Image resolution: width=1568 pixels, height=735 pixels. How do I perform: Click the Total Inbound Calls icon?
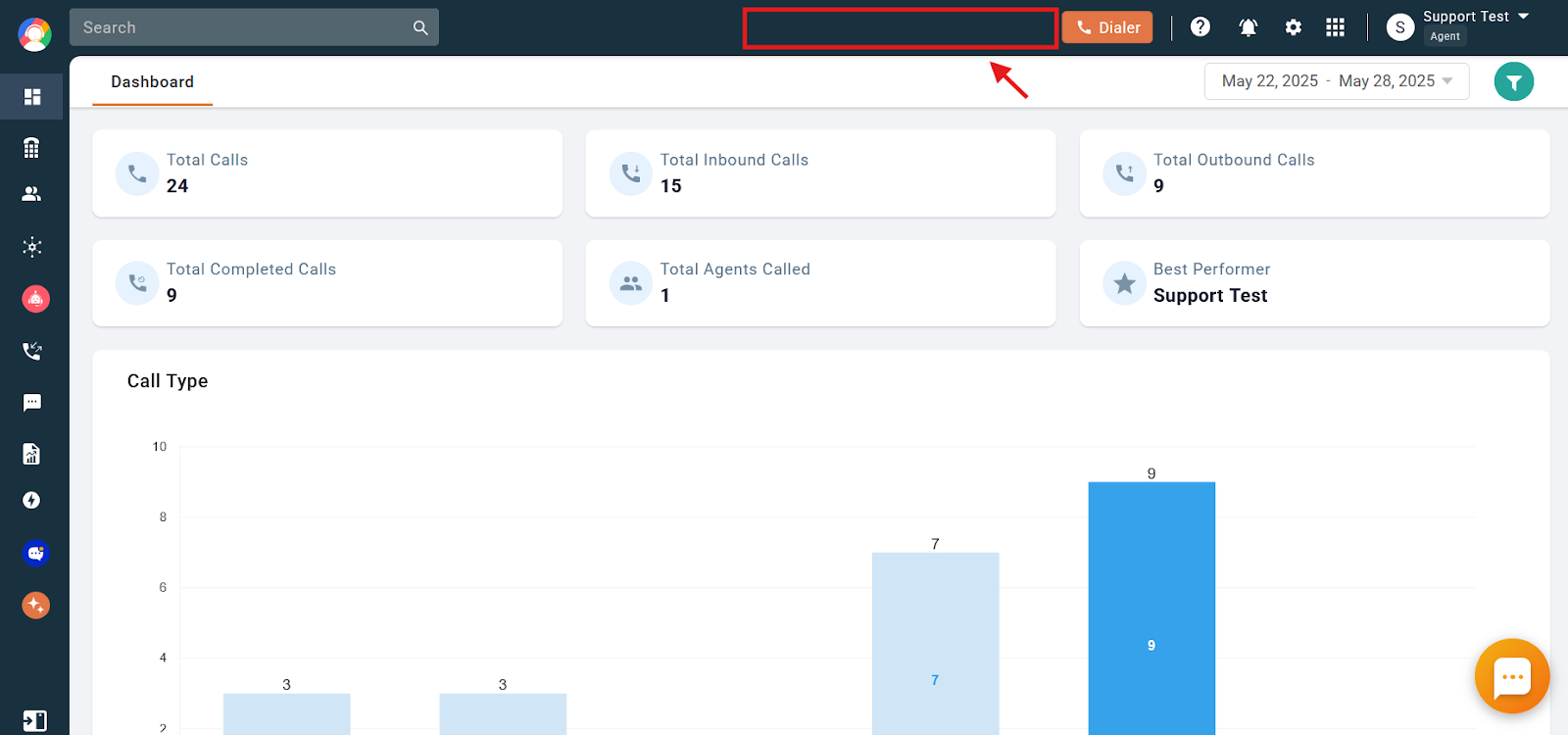pyautogui.click(x=631, y=173)
